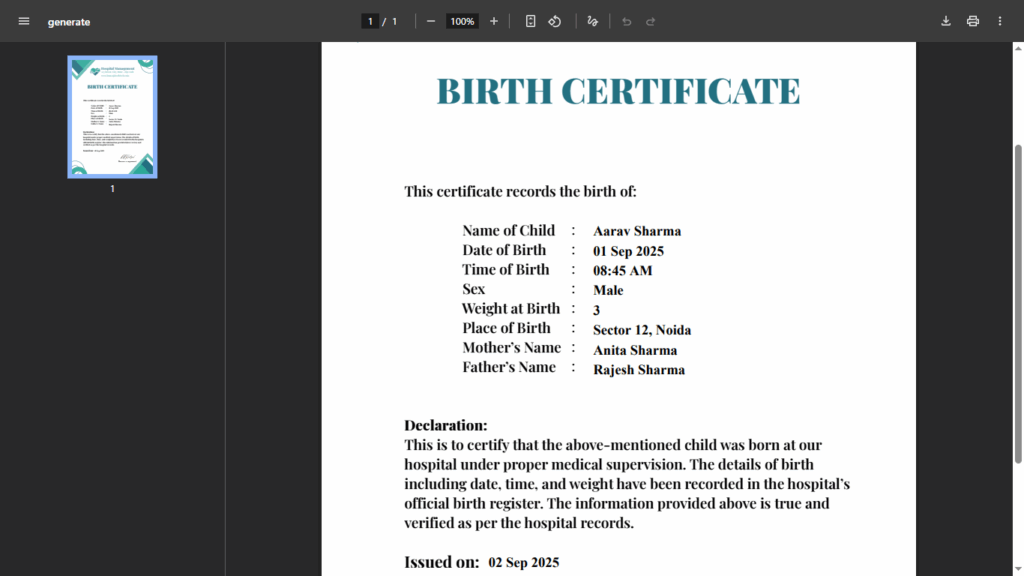Print the birth certificate
The height and width of the screenshot is (576, 1024).
(x=973, y=21)
